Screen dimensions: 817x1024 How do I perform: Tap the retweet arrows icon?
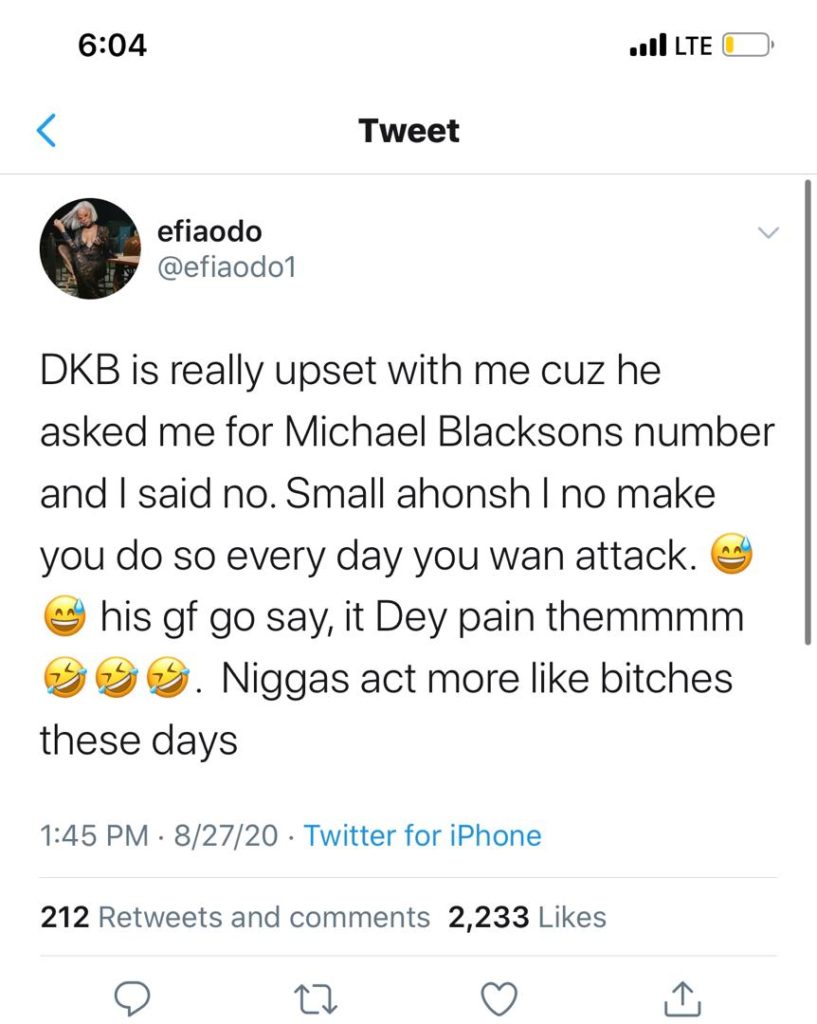coord(316,999)
